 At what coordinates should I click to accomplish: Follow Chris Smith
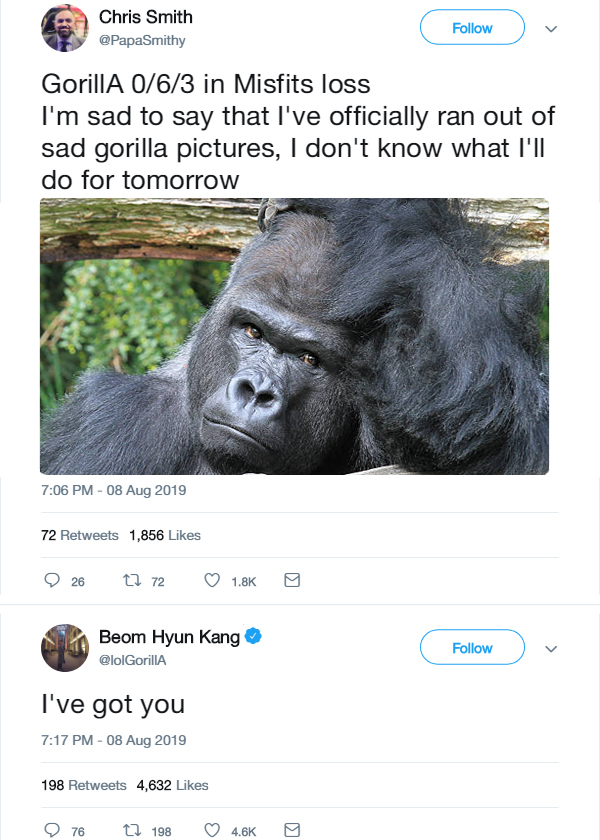pos(472,28)
